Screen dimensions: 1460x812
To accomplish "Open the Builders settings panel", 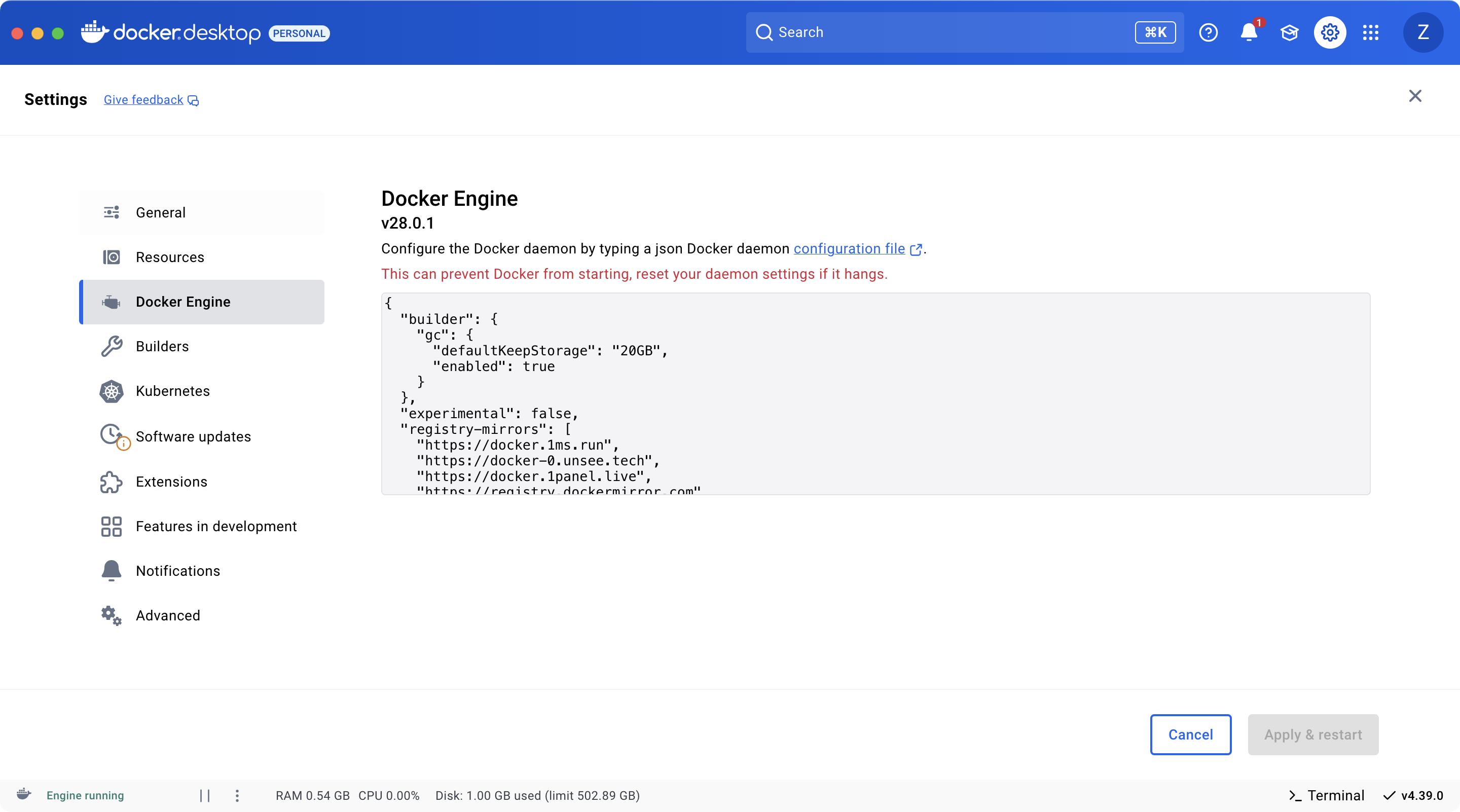I will pos(162,346).
